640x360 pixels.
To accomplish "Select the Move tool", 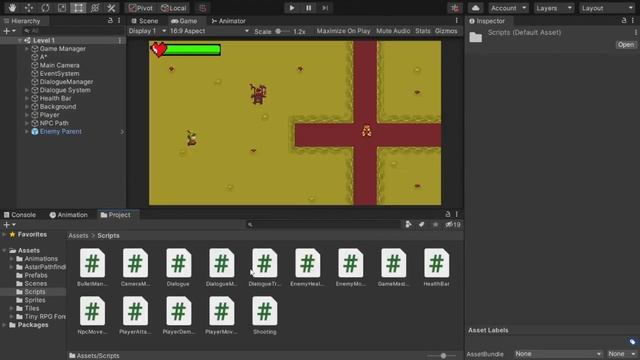I will pos(29,8).
